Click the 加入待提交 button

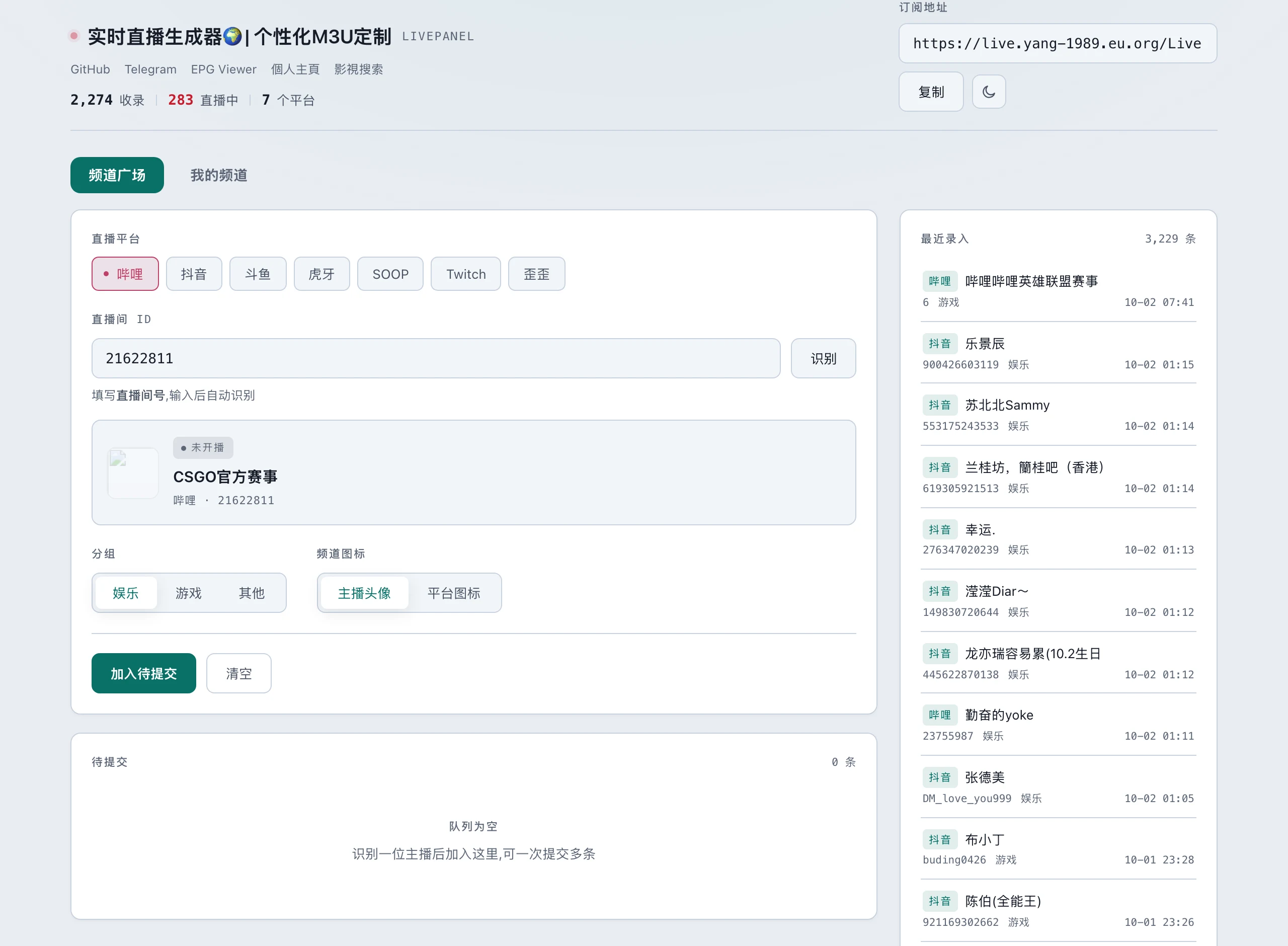(x=144, y=673)
